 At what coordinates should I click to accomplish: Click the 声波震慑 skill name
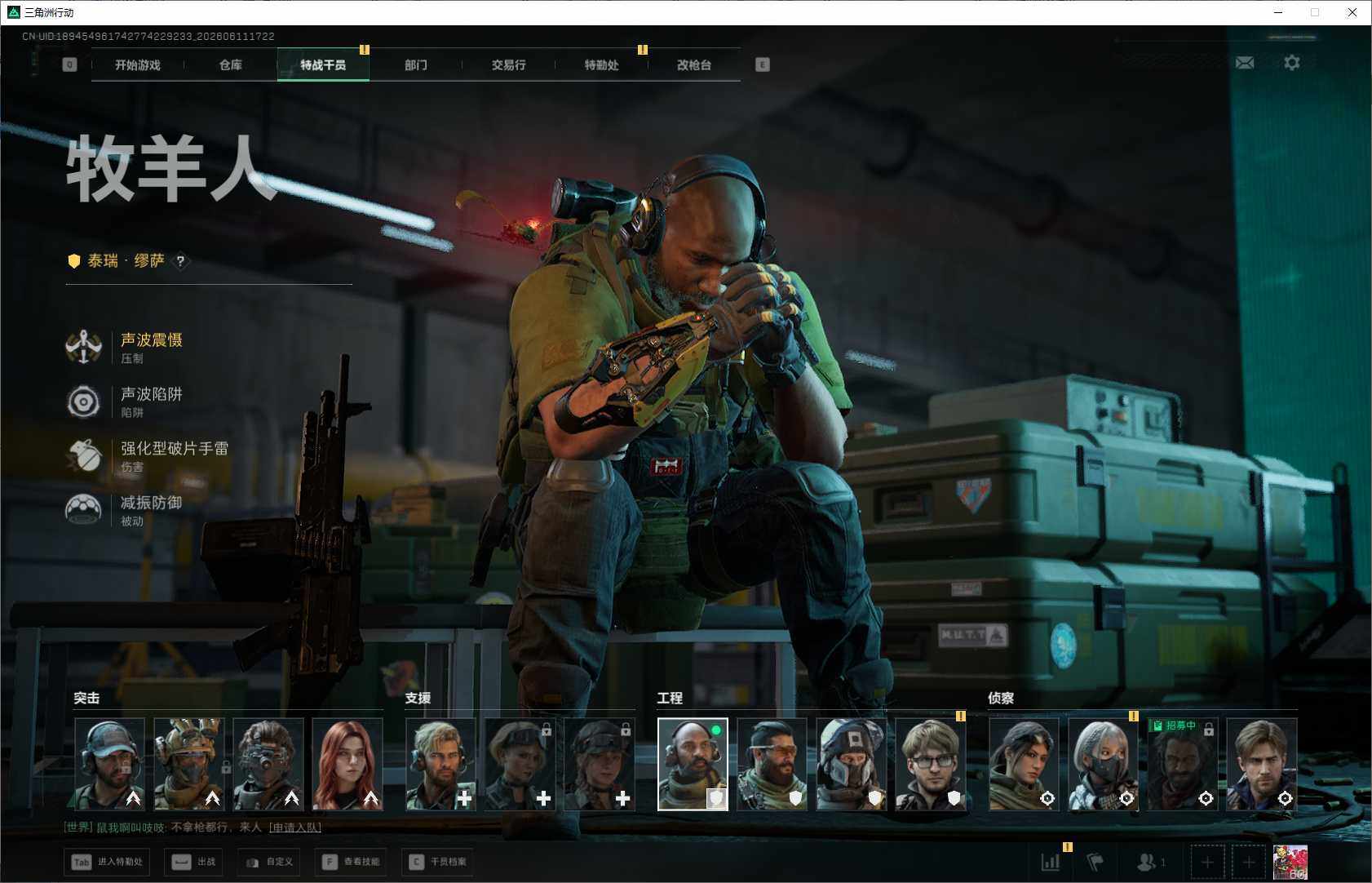(152, 339)
